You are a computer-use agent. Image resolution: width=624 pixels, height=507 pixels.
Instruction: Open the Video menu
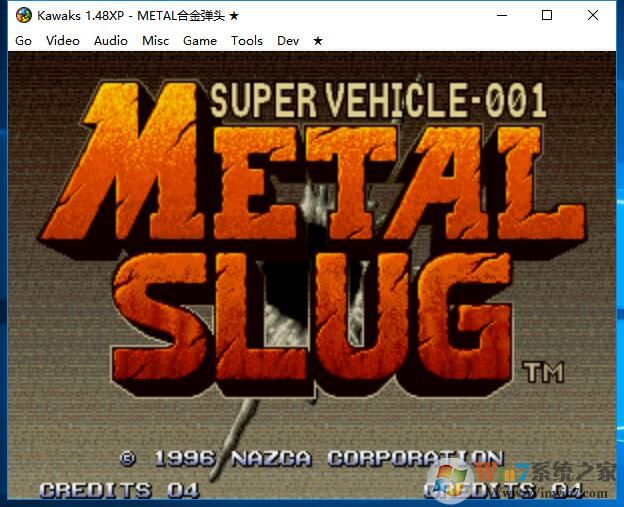pos(62,41)
